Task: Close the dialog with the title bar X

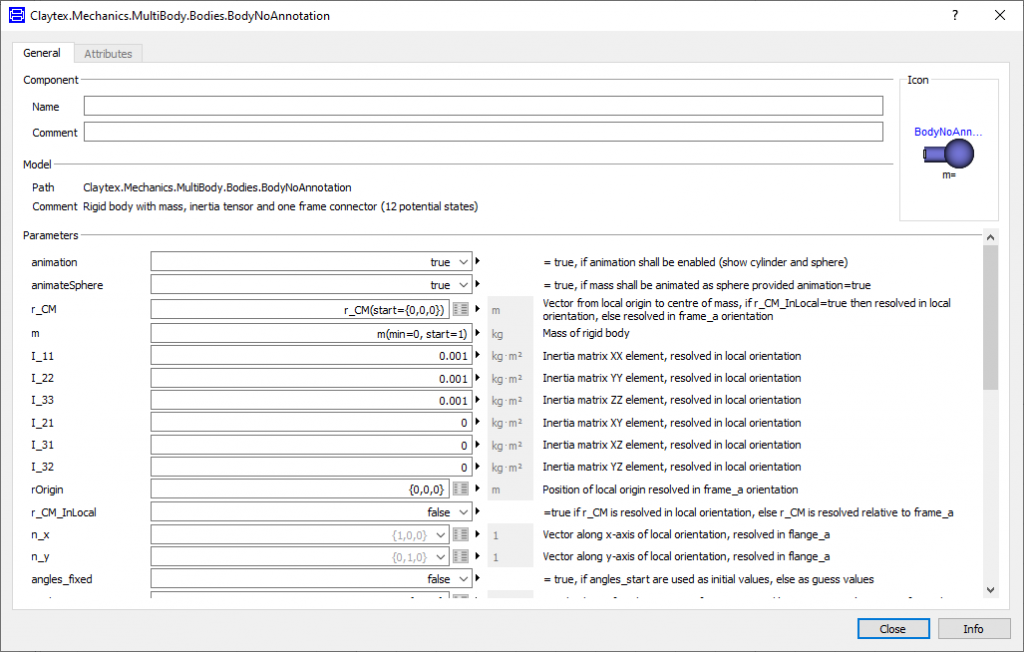Action: pyautogui.click(x=1000, y=15)
